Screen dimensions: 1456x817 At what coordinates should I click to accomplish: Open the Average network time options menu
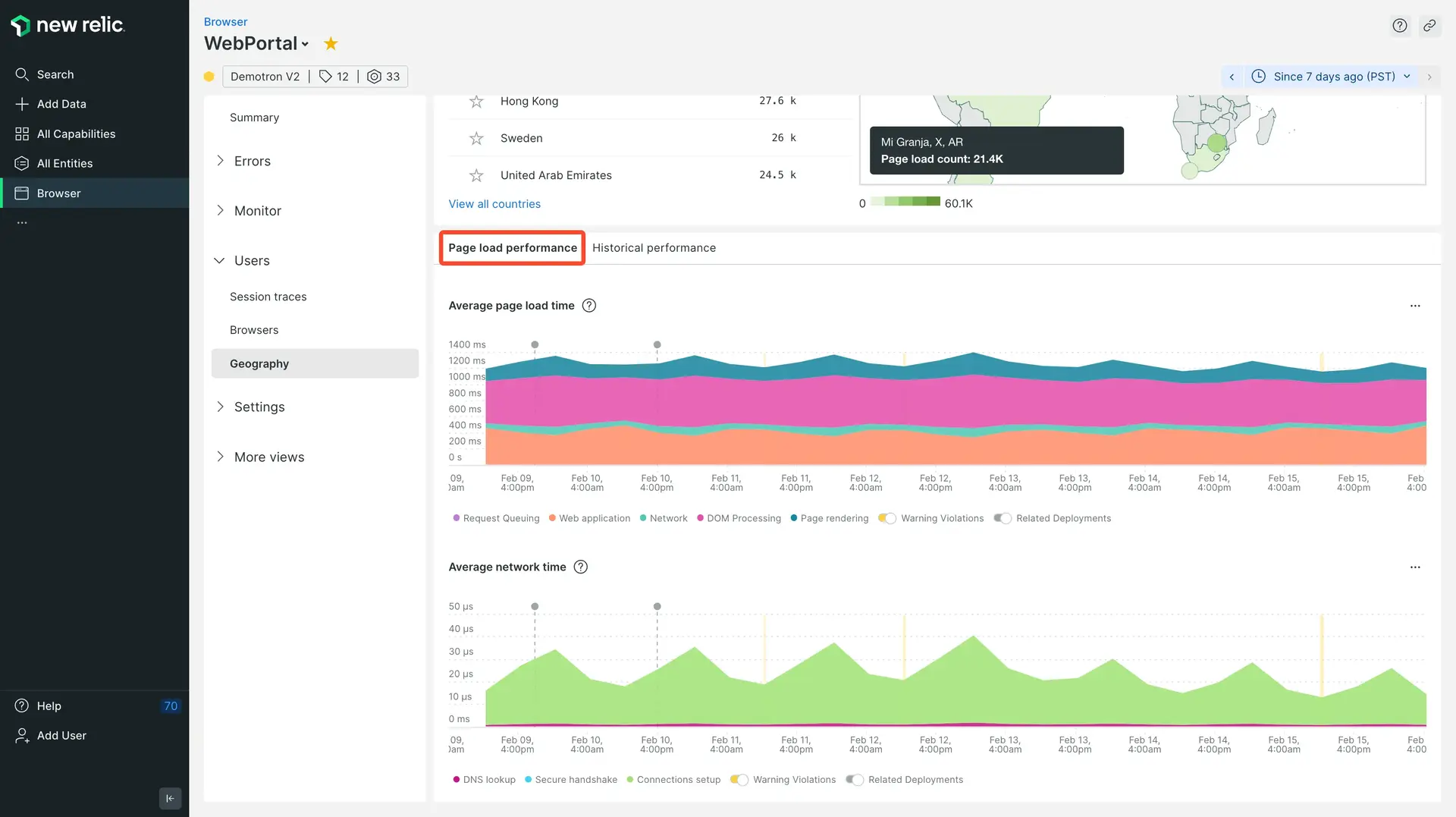tap(1415, 567)
